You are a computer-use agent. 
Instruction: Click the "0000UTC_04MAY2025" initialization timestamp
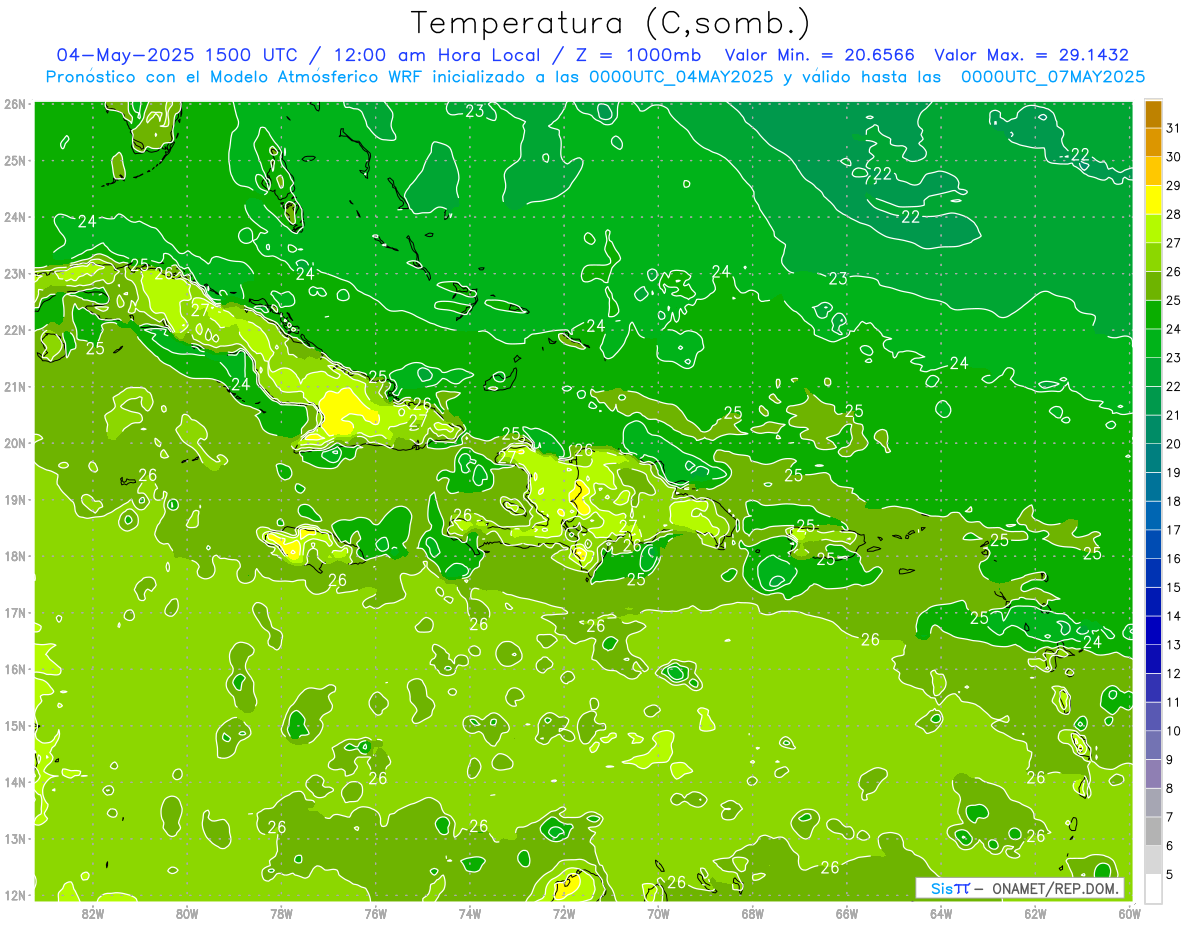(x=681, y=77)
